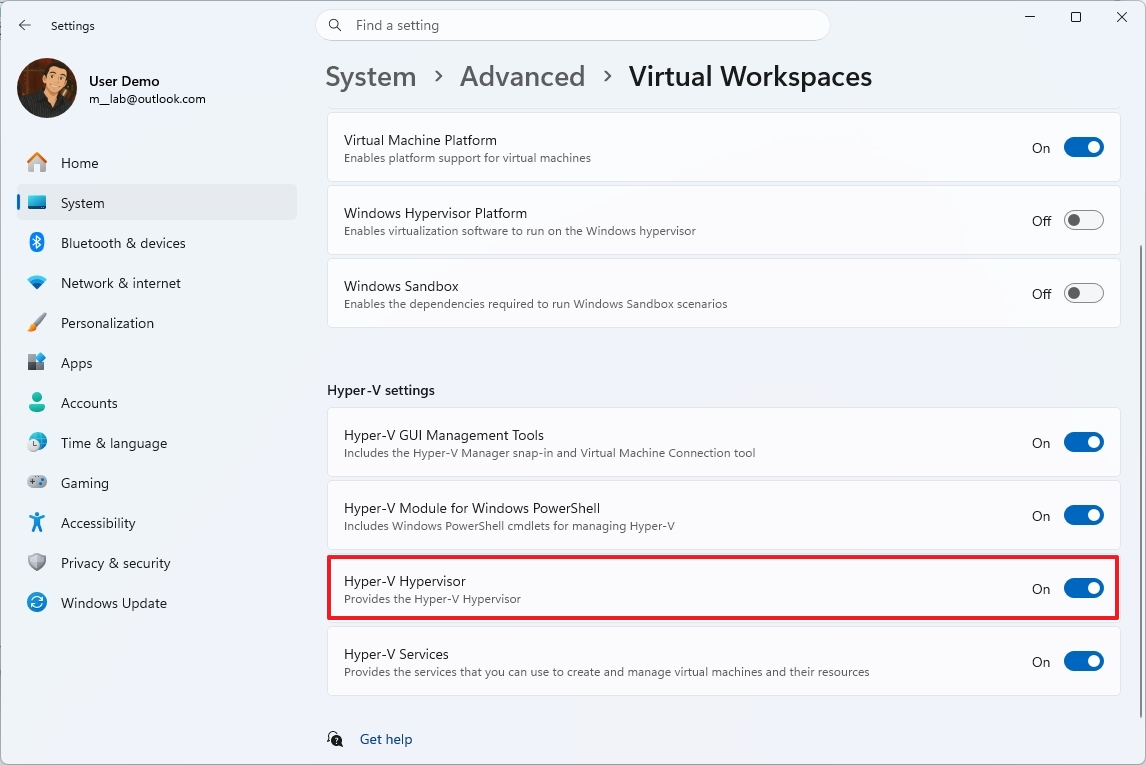Open Personalization settings

[107, 322]
